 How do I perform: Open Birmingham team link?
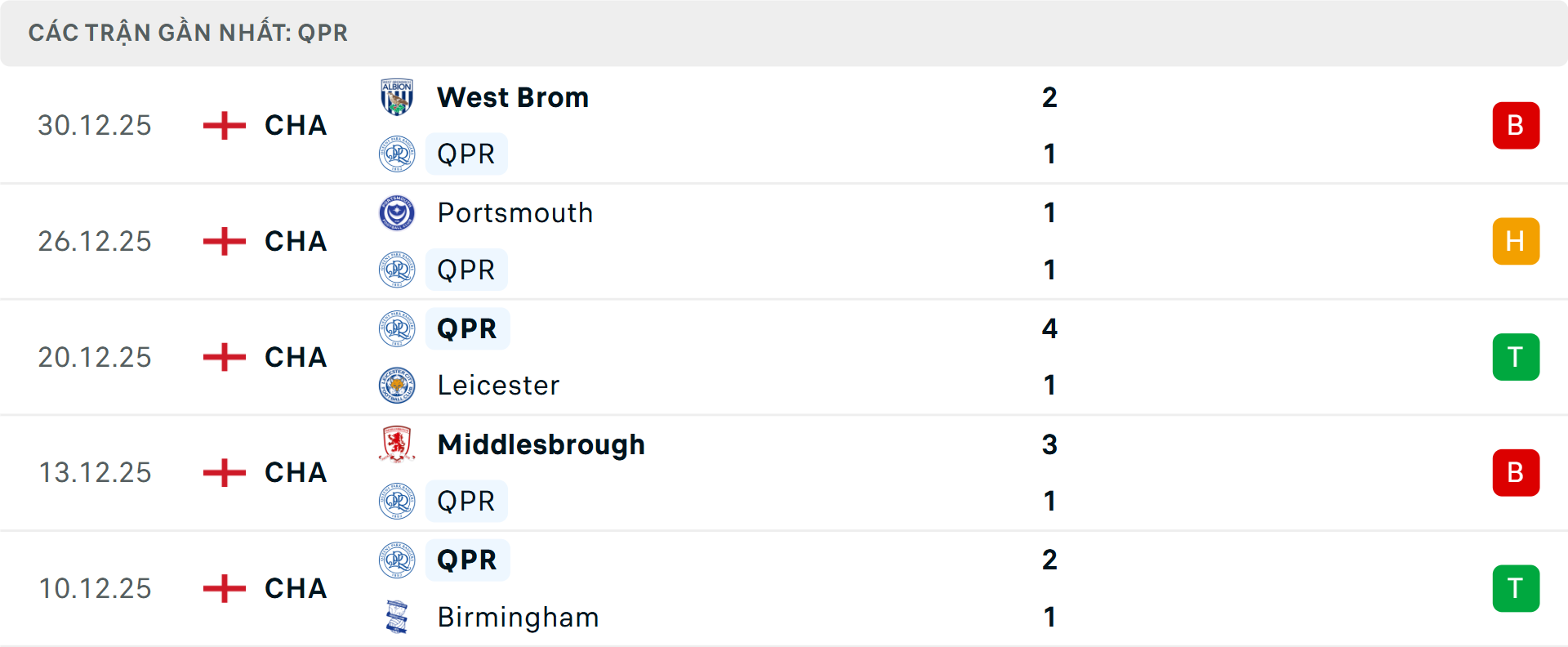point(518,617)
